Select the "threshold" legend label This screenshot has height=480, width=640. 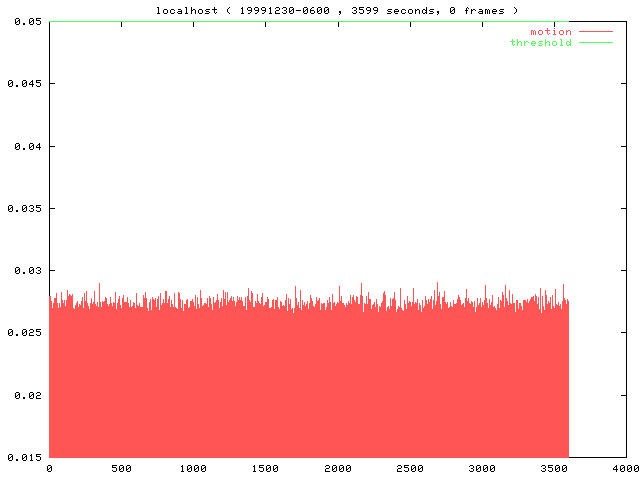coord(540,42)
